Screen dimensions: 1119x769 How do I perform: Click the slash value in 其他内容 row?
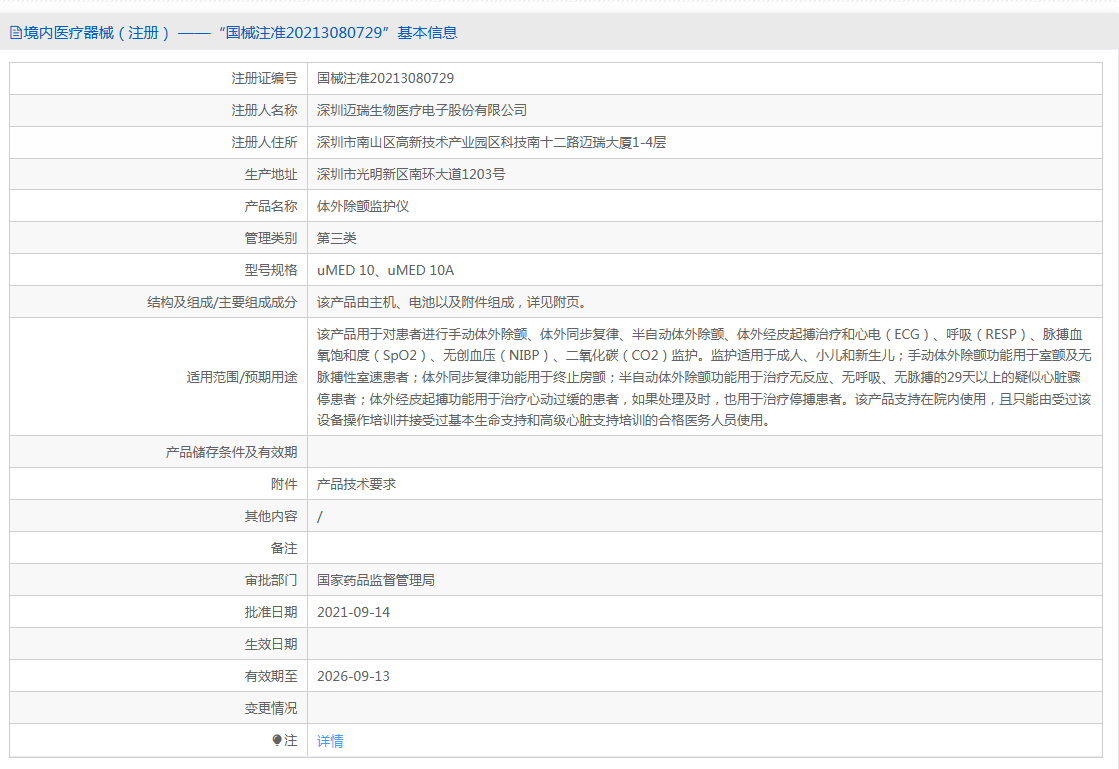coord(320,516)
